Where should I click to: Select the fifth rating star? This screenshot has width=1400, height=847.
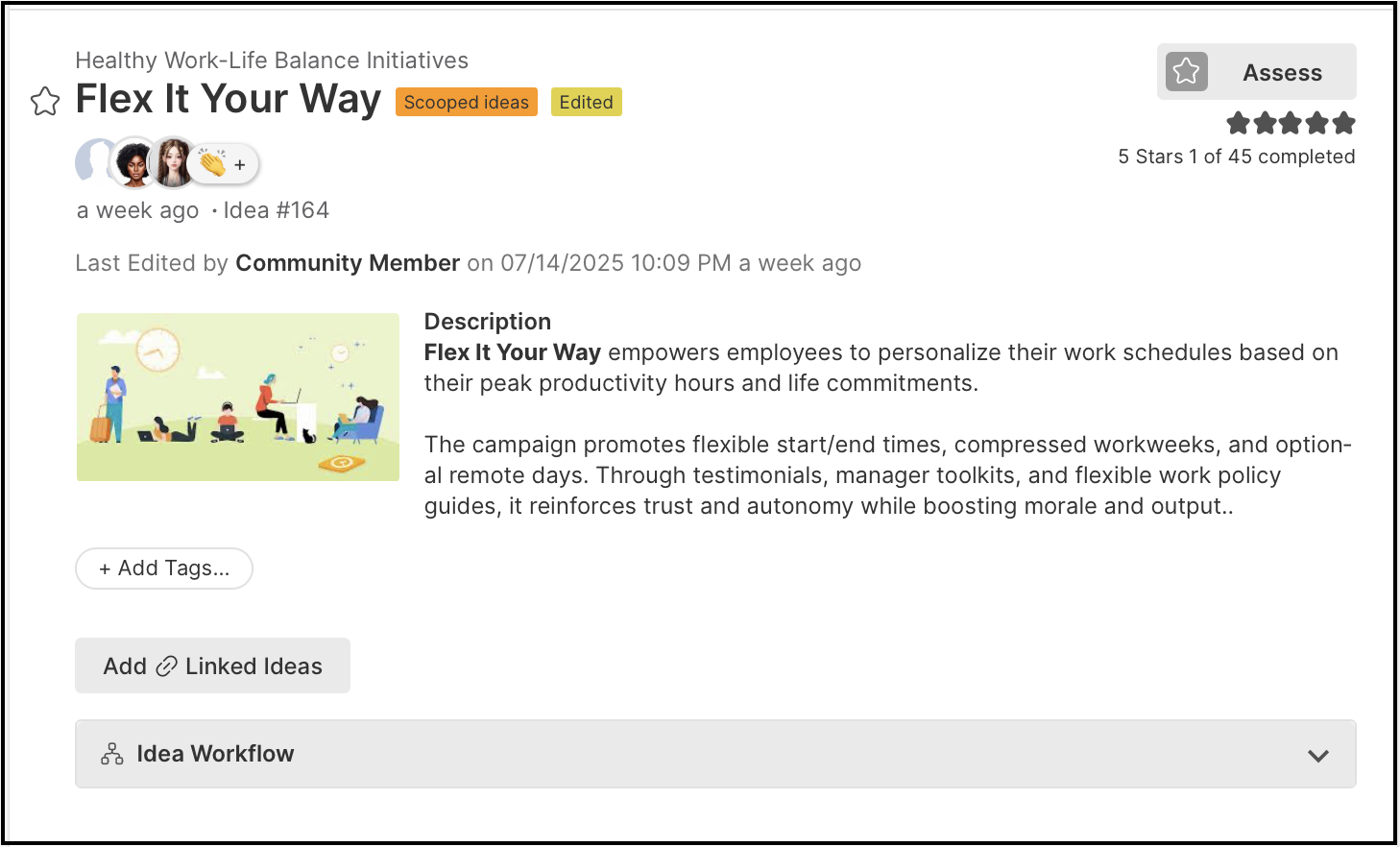pos(1344,123)
